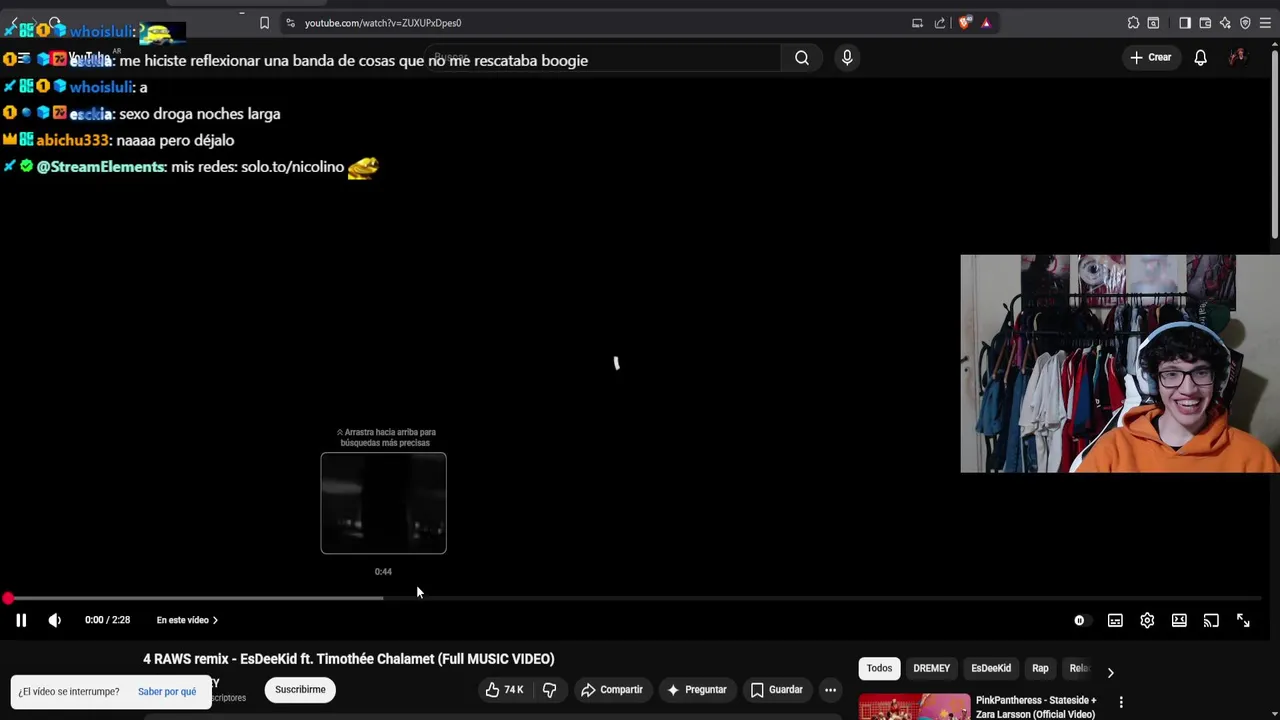1280x720 pixels.
Task: Open the 'Saber por qué' link
Action: 167,691
